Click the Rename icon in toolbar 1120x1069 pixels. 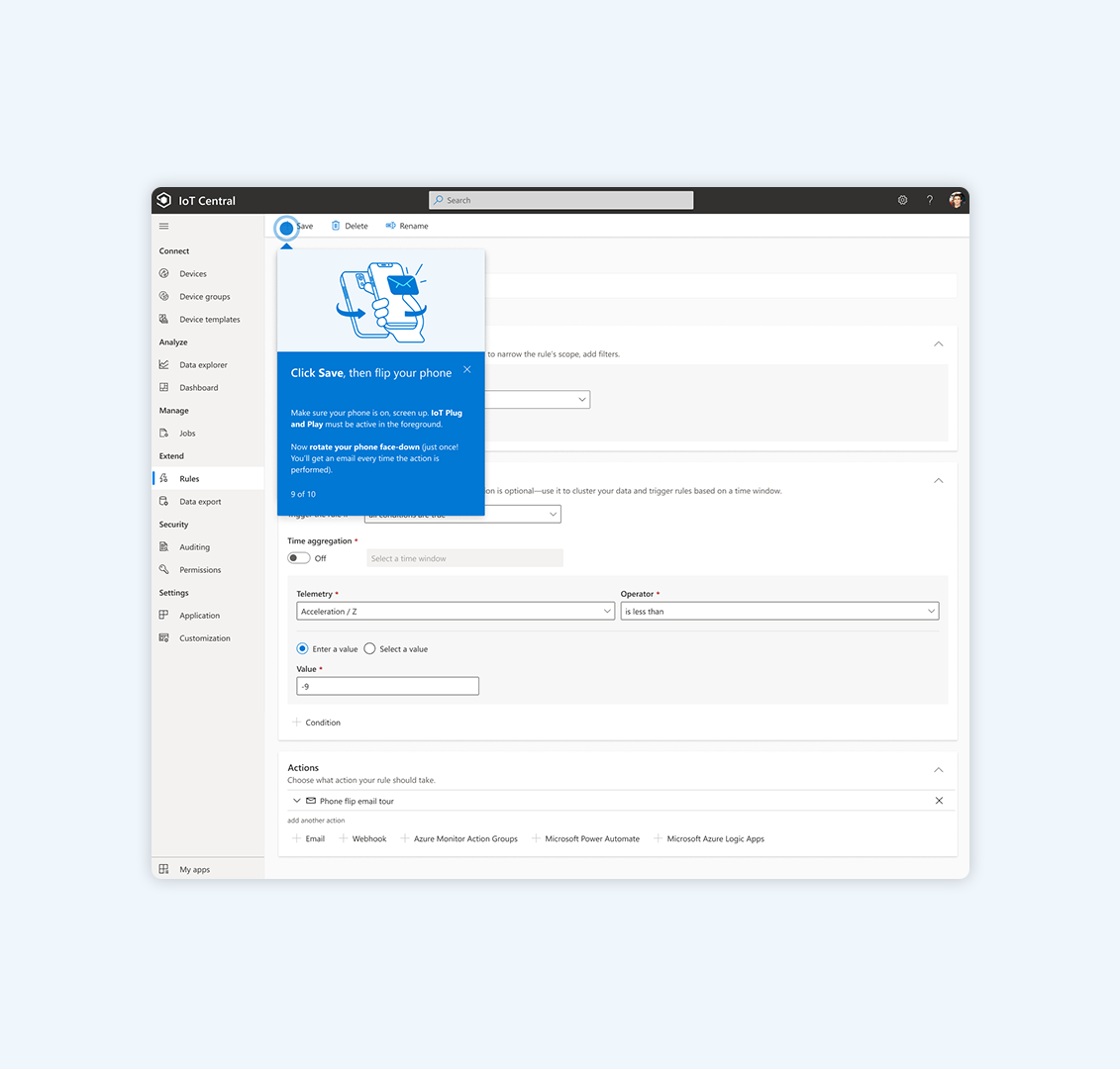click(x=391, y=226)
